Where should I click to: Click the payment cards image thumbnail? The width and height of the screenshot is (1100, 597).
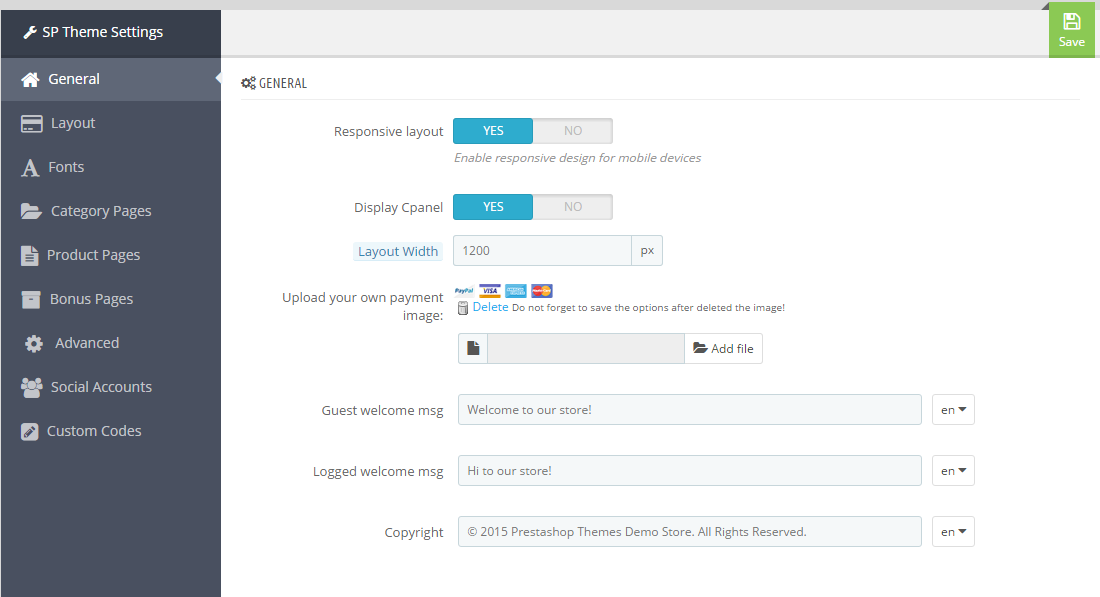504,290
